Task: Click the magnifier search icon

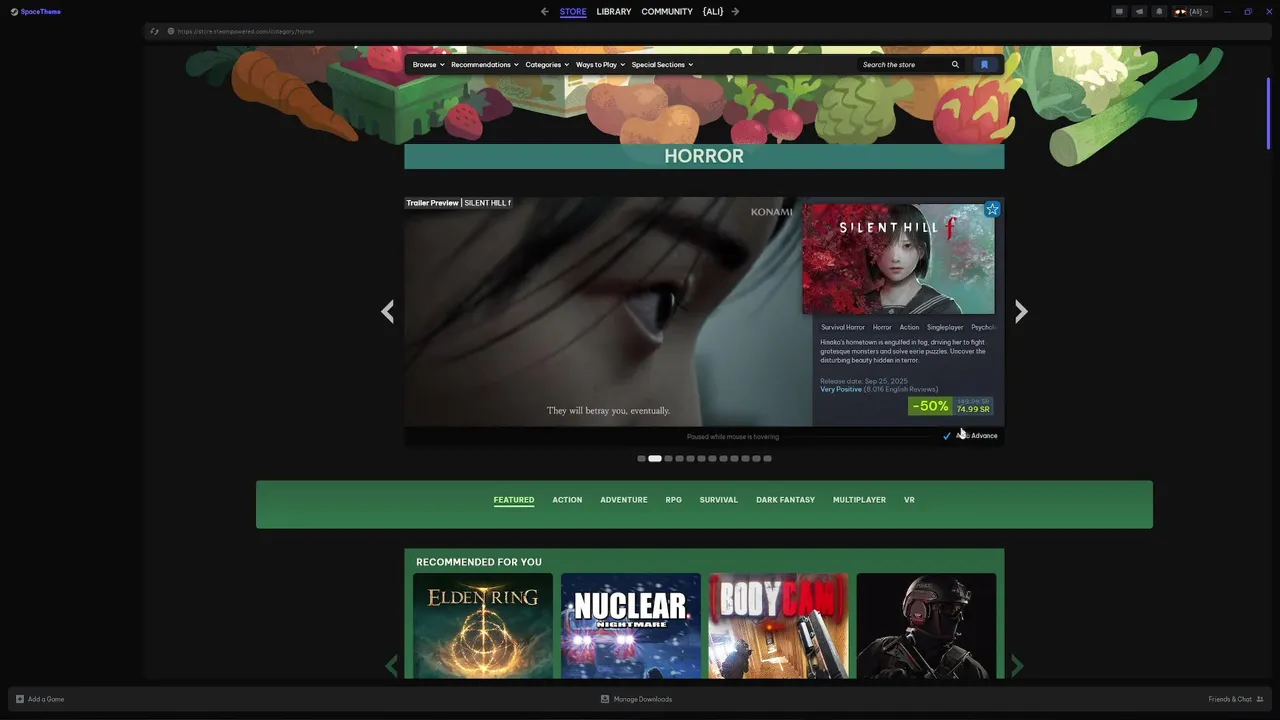Action: [955, 65]
